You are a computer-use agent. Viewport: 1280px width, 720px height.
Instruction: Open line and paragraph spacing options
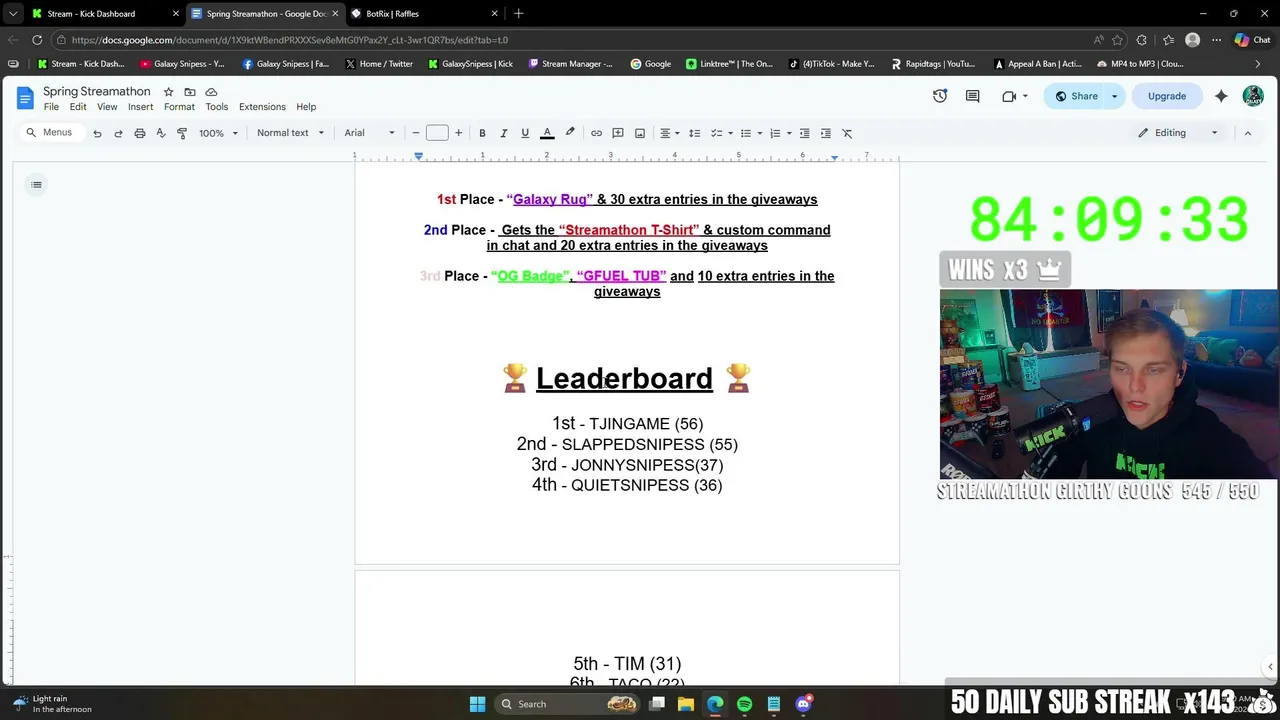click(x=694, y=133)
